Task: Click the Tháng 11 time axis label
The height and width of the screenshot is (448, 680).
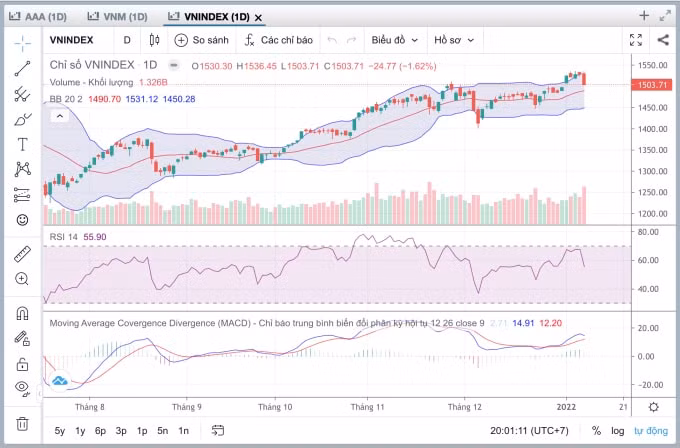Action: tap(367, 407)
